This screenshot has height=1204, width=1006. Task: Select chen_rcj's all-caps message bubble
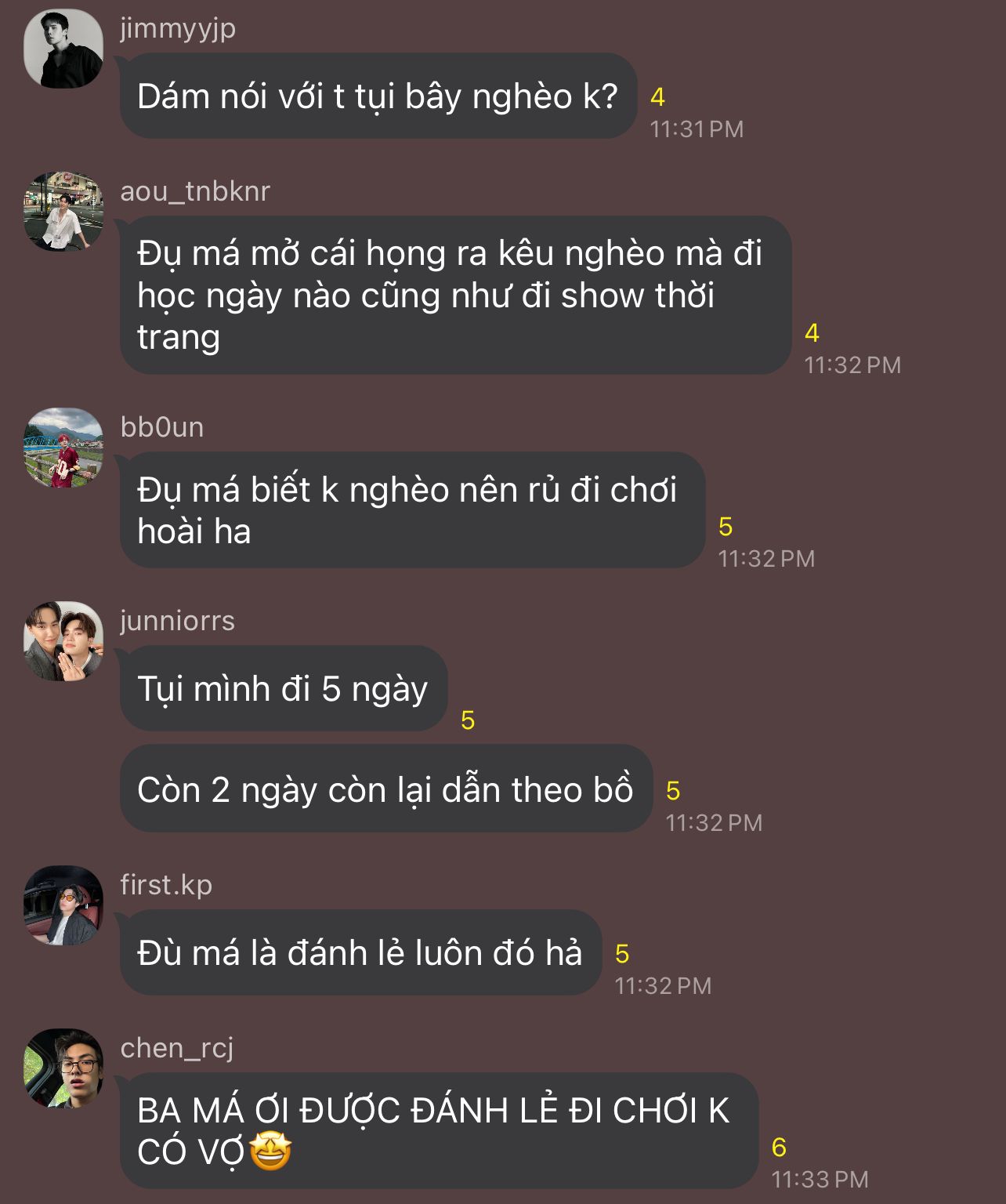[439, 1130]
